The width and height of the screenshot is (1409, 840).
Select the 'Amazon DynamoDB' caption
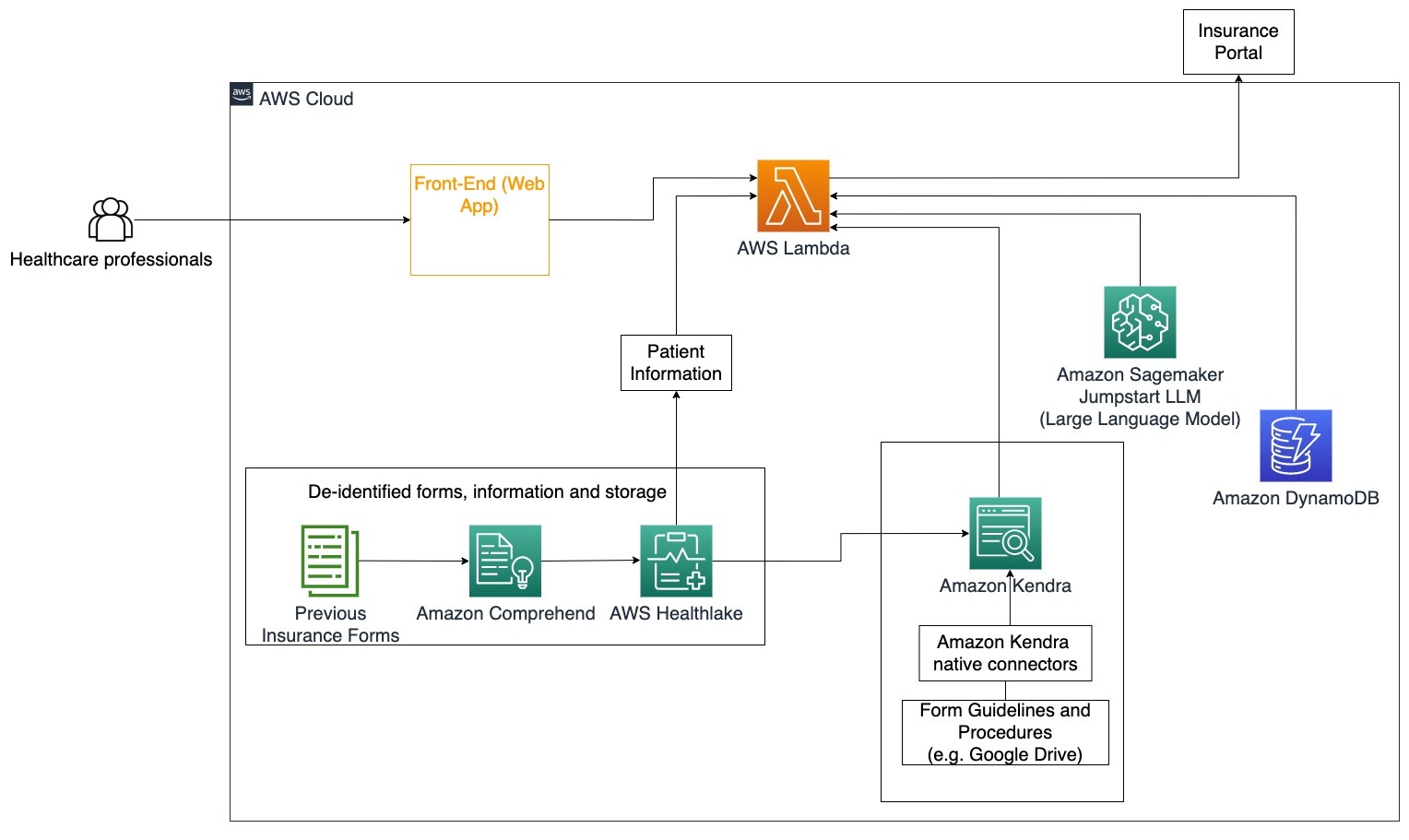coord(1296,498)
